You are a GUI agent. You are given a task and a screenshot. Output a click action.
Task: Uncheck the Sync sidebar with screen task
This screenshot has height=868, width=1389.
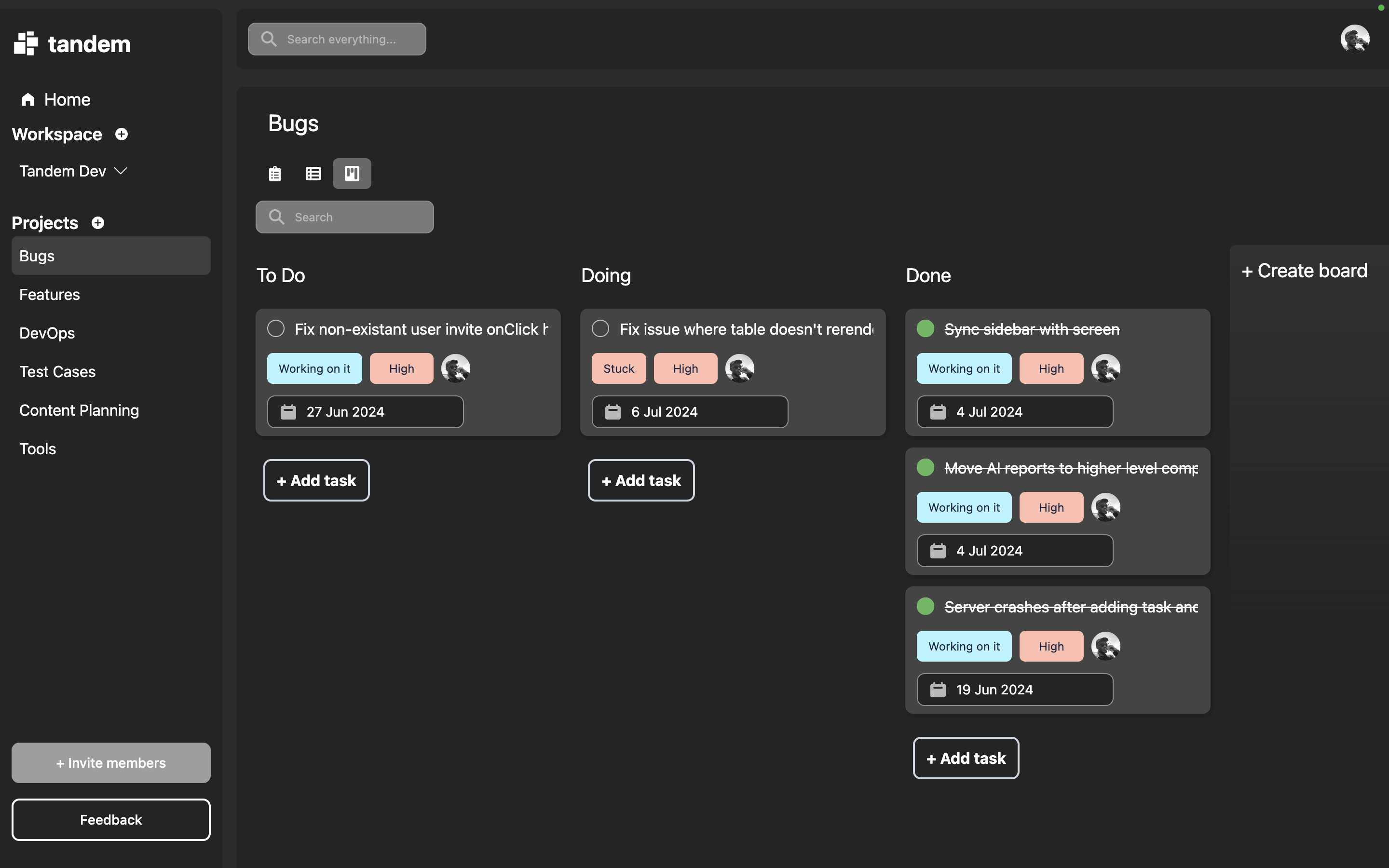pyautogui.click(x=925, y=329)
